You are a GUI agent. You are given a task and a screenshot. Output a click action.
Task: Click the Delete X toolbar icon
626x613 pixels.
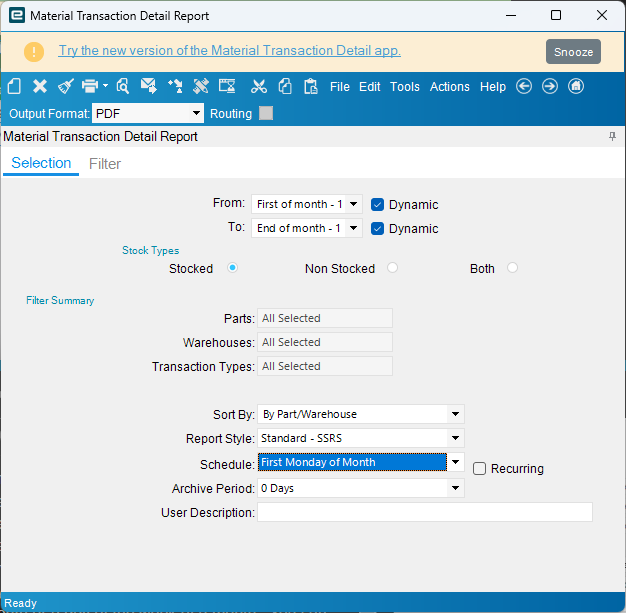pos(40,86)
